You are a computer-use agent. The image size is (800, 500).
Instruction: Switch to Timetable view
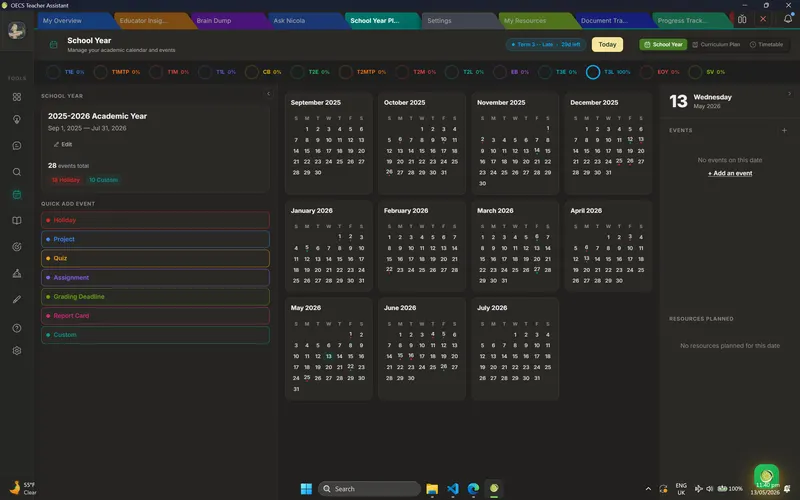point(766,44)
